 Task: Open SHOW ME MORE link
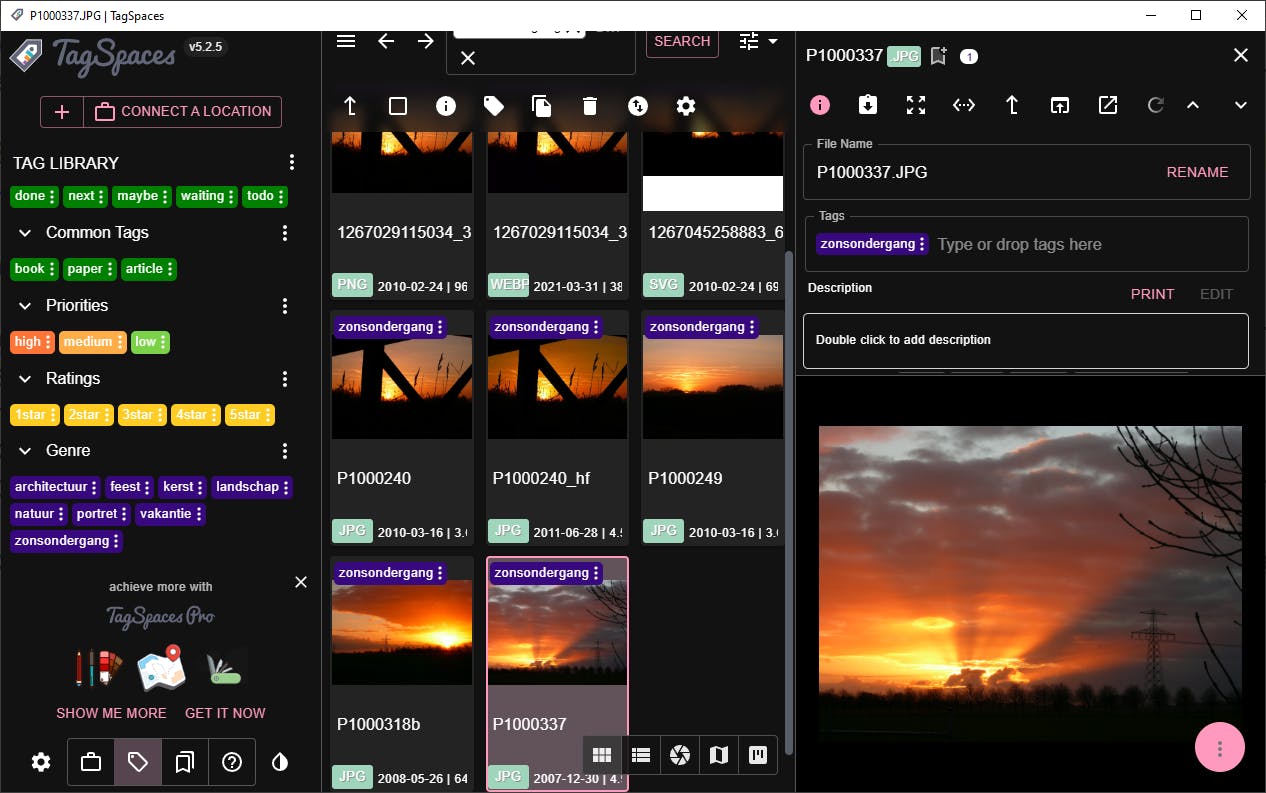pyautogui.click(x=111, y=713)
